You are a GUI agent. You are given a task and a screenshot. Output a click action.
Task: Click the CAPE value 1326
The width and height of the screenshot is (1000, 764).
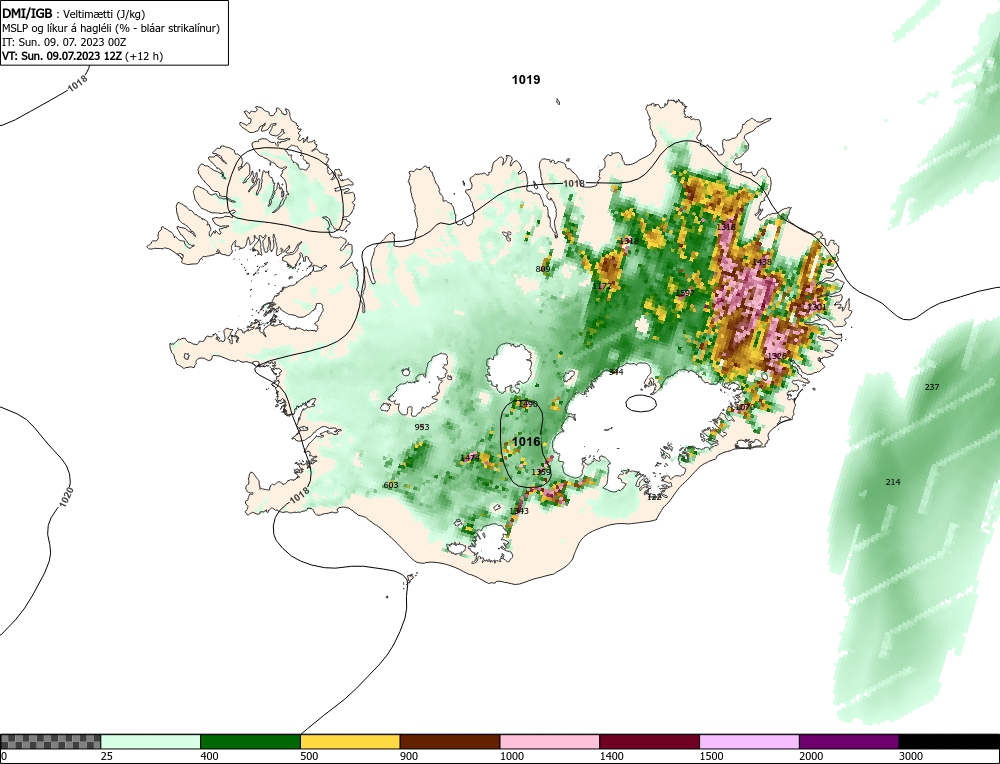tap(777, 356)
